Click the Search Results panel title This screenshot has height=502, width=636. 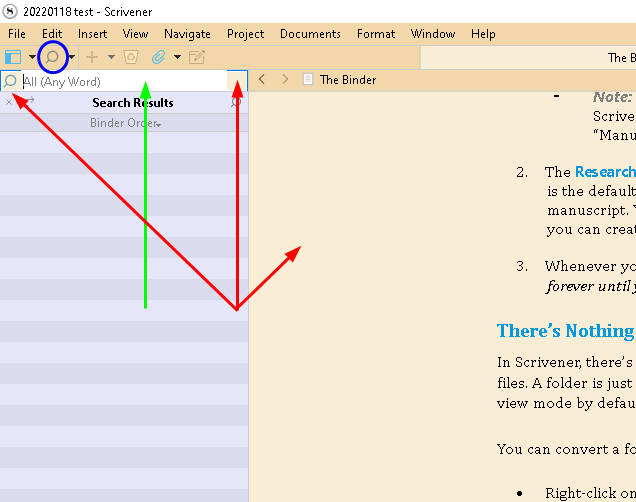pos(133,103)
